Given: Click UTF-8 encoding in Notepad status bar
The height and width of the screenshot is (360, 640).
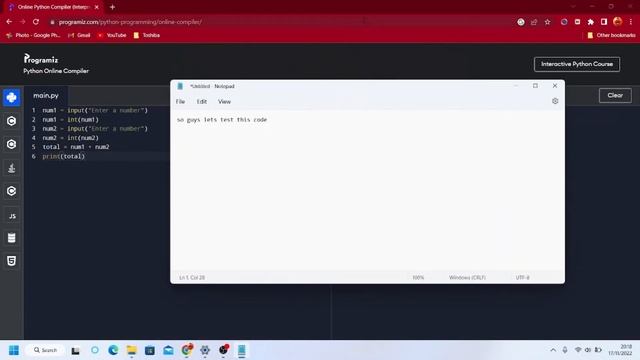Looking at the screenshot, I should [x=522, y=278].
